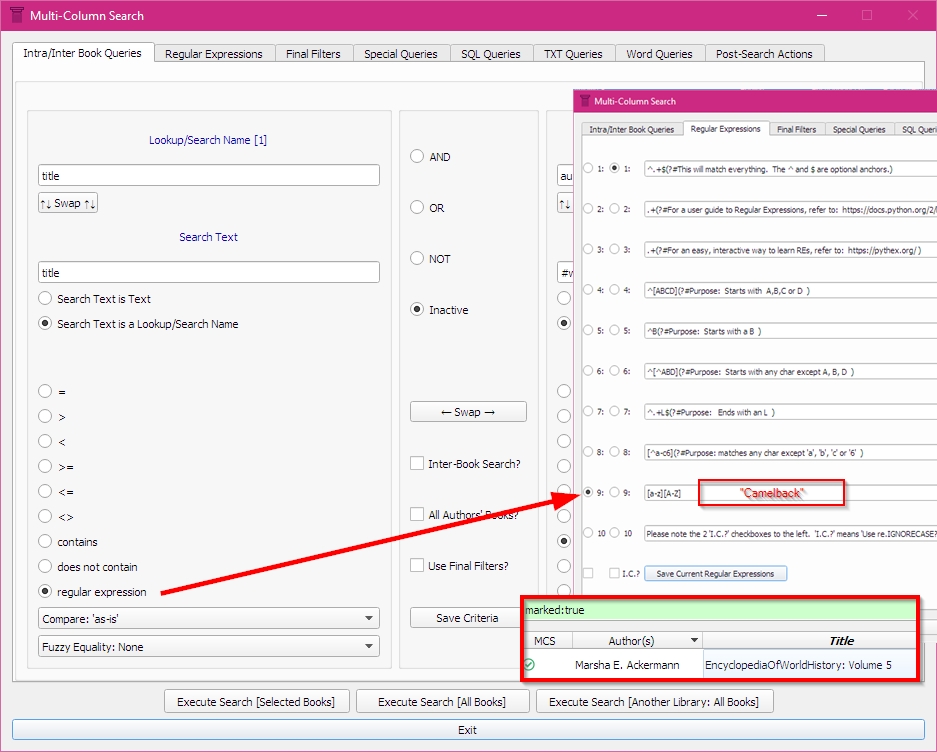Select the less than (<) radio button
This screenshot has height=752, width=937.
point(45,442)
